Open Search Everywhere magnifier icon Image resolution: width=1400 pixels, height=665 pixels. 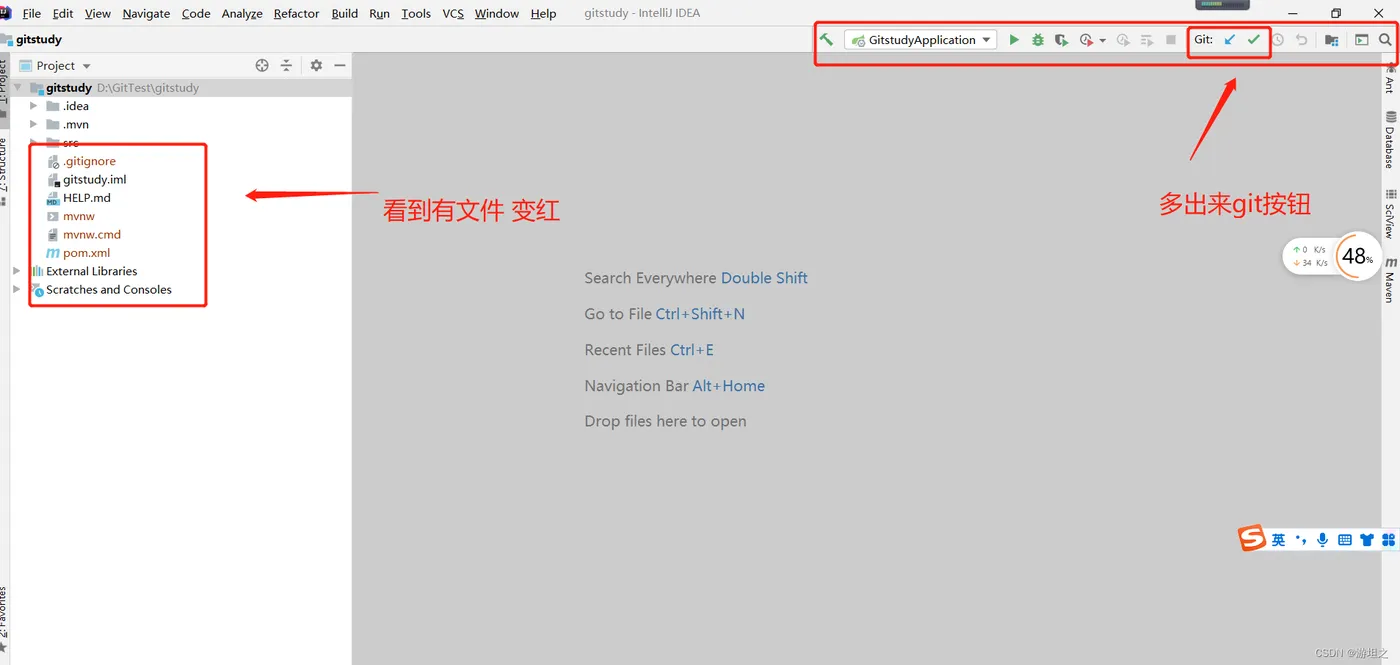(1385, 40)
